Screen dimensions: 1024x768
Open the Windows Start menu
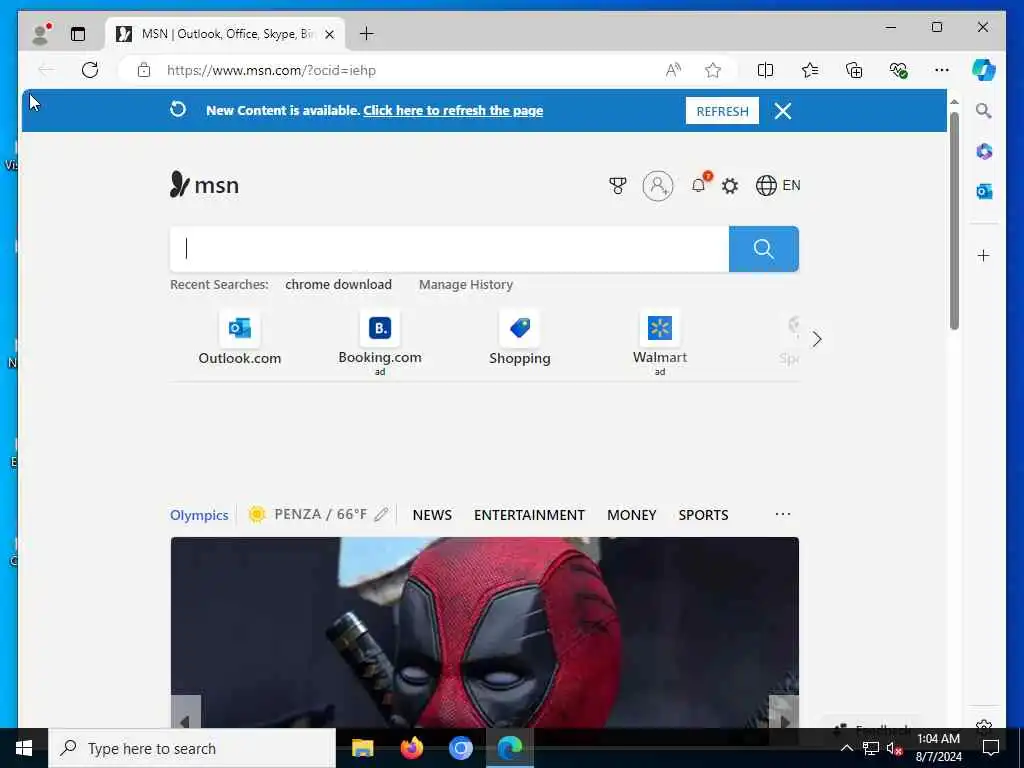pyautogui.click(x=24, y=748)
